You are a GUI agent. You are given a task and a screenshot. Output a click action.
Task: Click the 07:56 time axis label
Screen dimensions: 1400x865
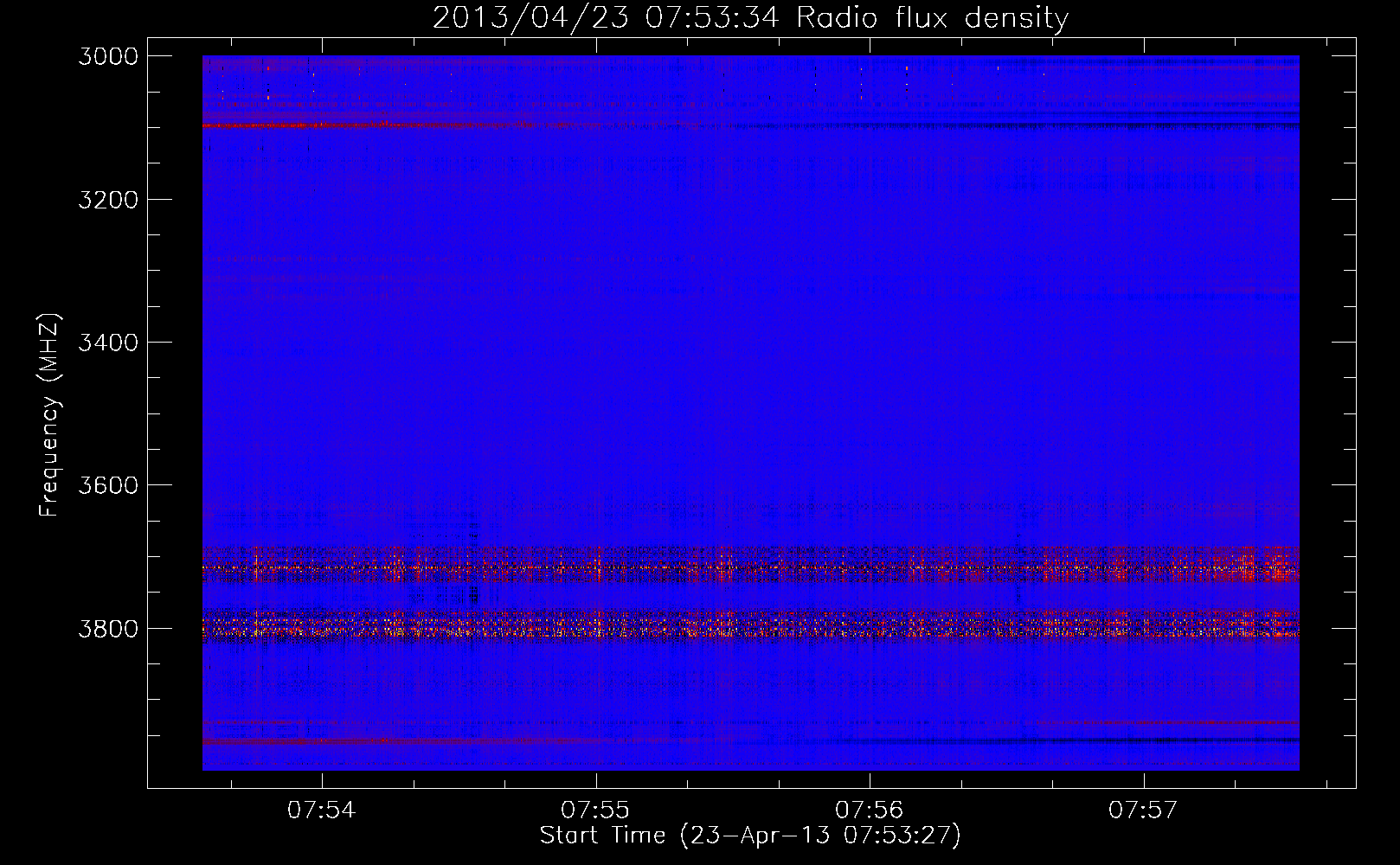point(869,811)
